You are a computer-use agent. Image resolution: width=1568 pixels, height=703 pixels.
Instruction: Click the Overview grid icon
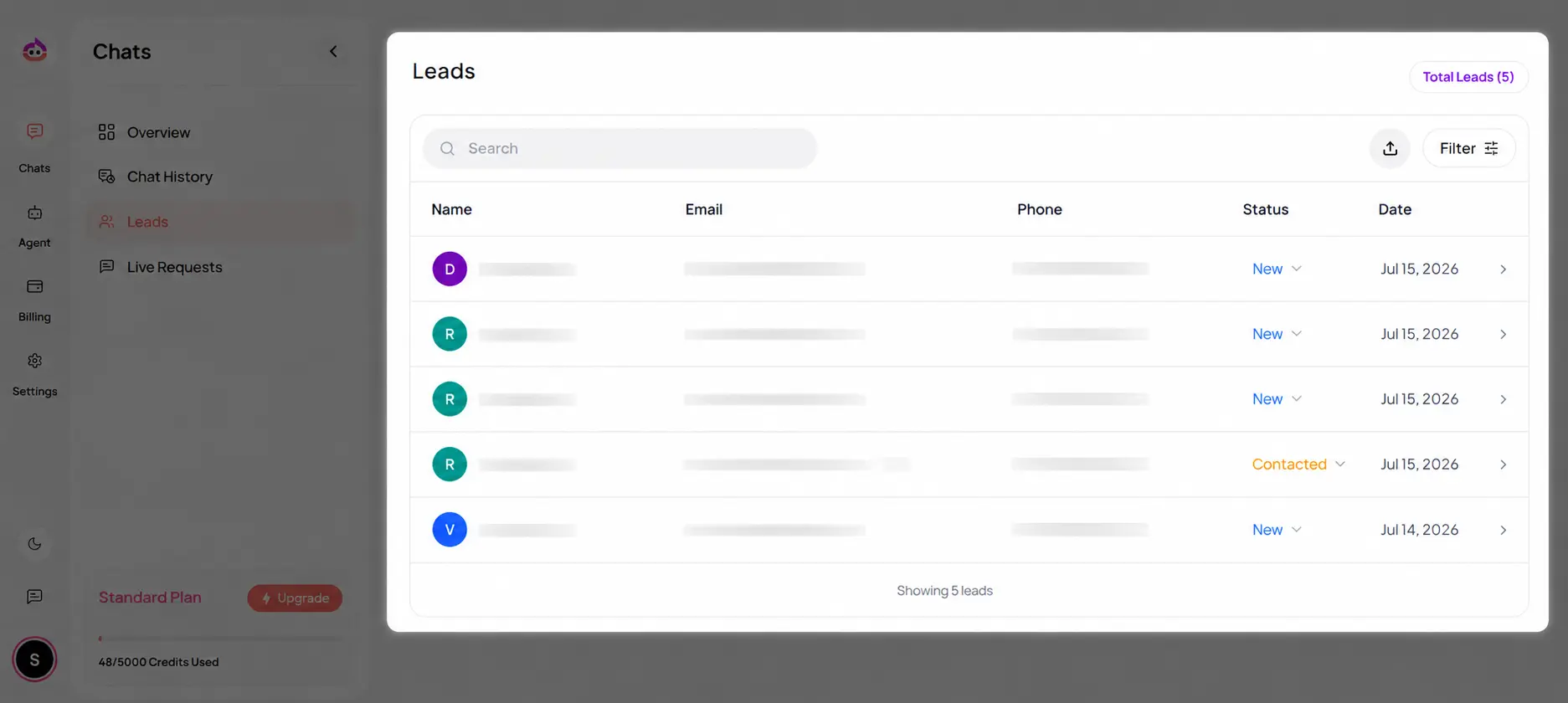pos(106,132)
